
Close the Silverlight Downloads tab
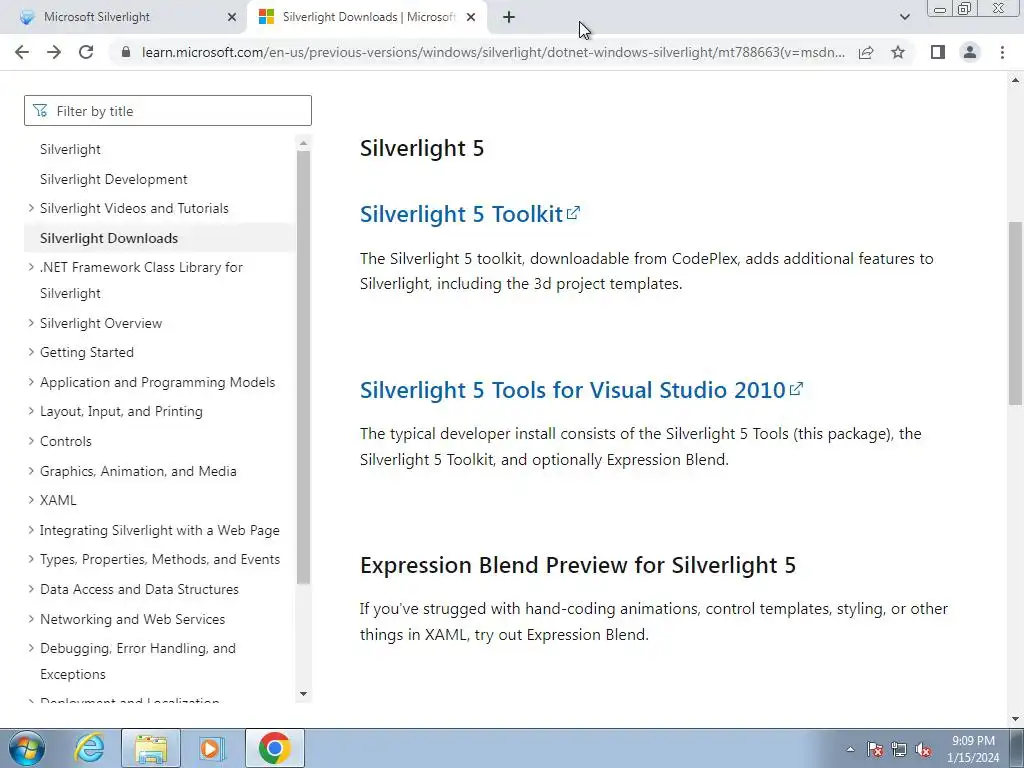(471, 17)
